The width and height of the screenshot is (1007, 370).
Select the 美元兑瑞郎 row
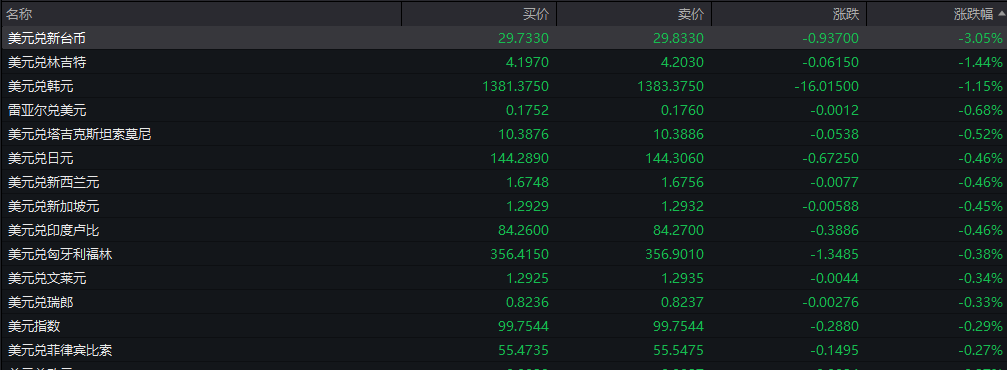coord(504,302)
